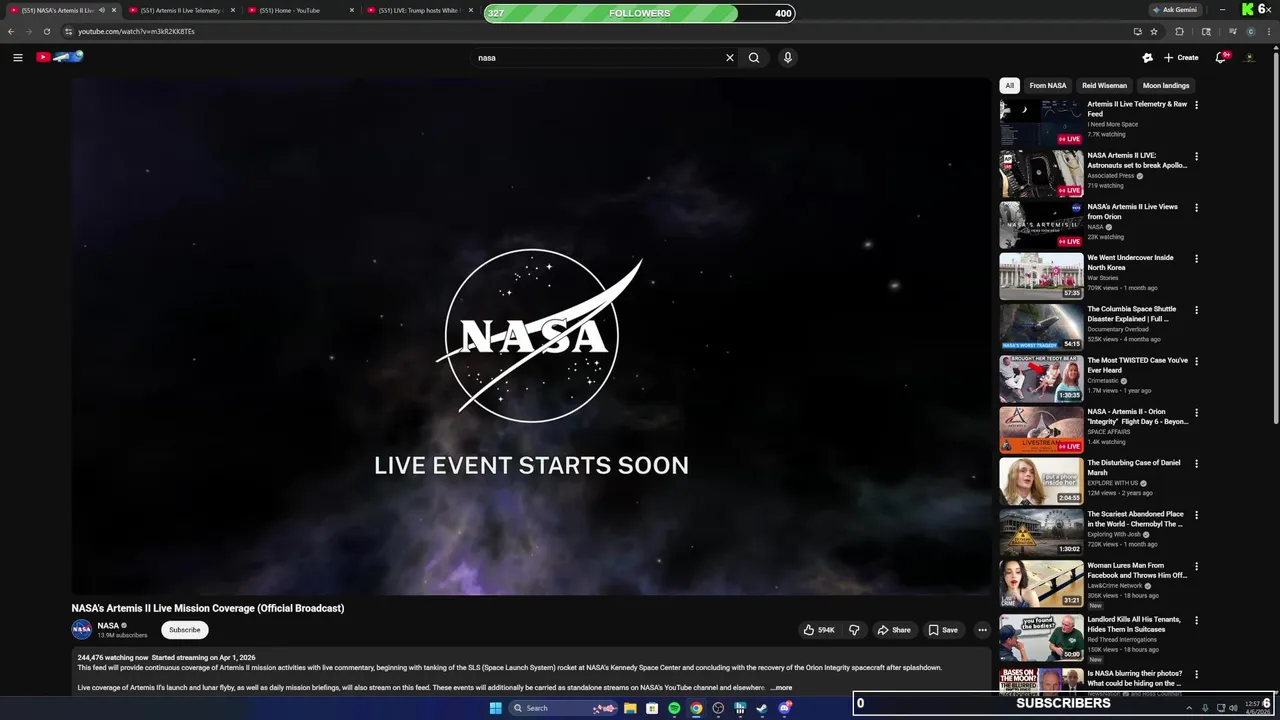Dislike the video with thumbs down

pos(854,630)
